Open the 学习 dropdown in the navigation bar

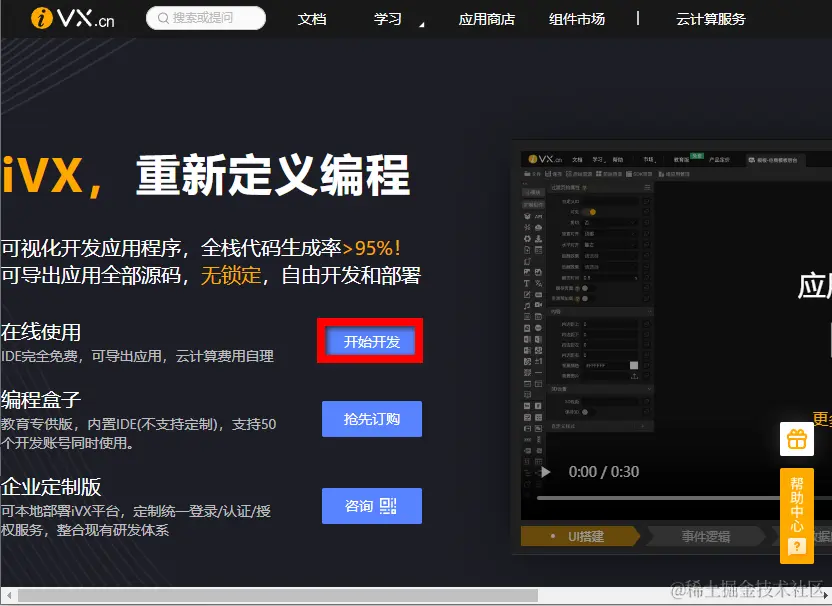[388, 19]
